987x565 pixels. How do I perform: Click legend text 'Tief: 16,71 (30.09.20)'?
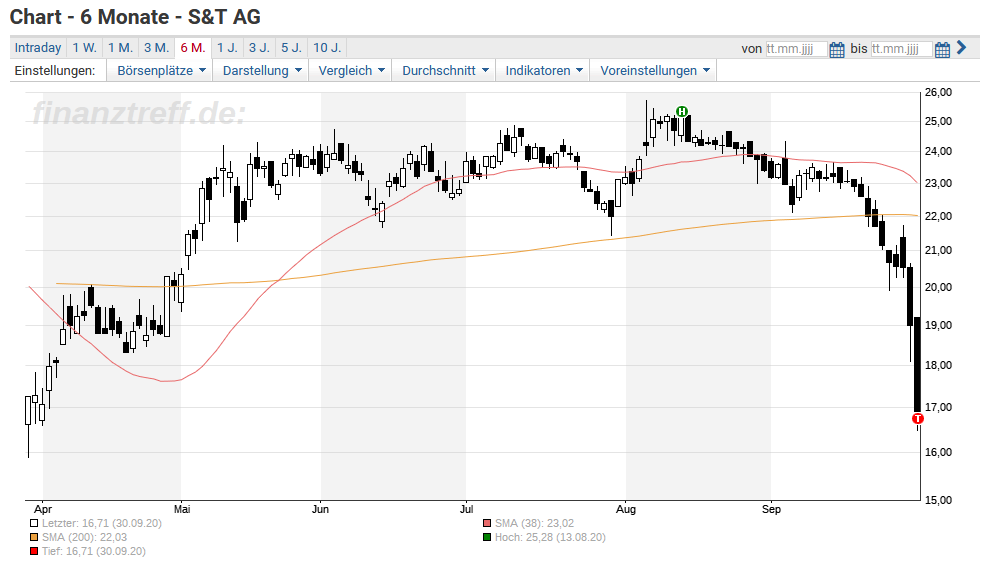[x=94, y=551]
